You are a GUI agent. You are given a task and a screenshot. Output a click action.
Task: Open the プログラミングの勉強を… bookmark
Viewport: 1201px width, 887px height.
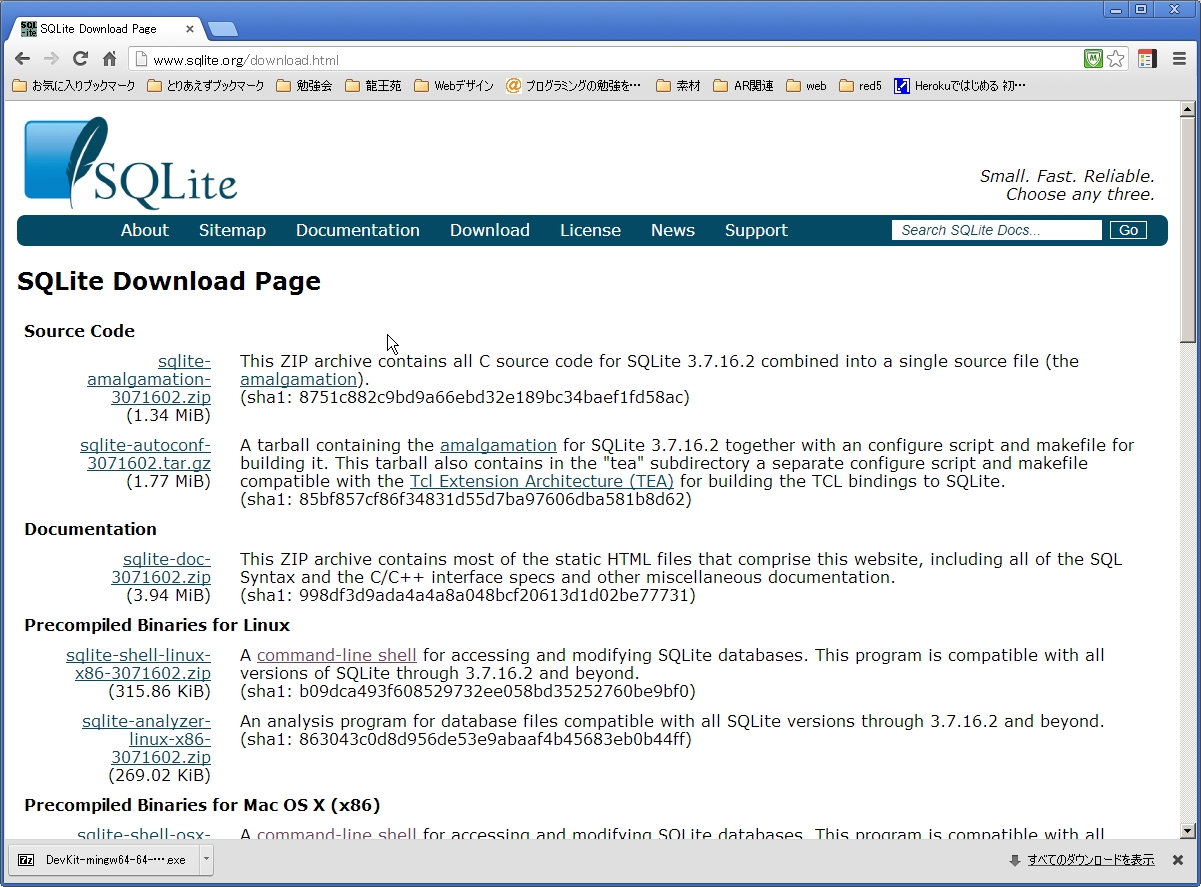coord(573,86)
